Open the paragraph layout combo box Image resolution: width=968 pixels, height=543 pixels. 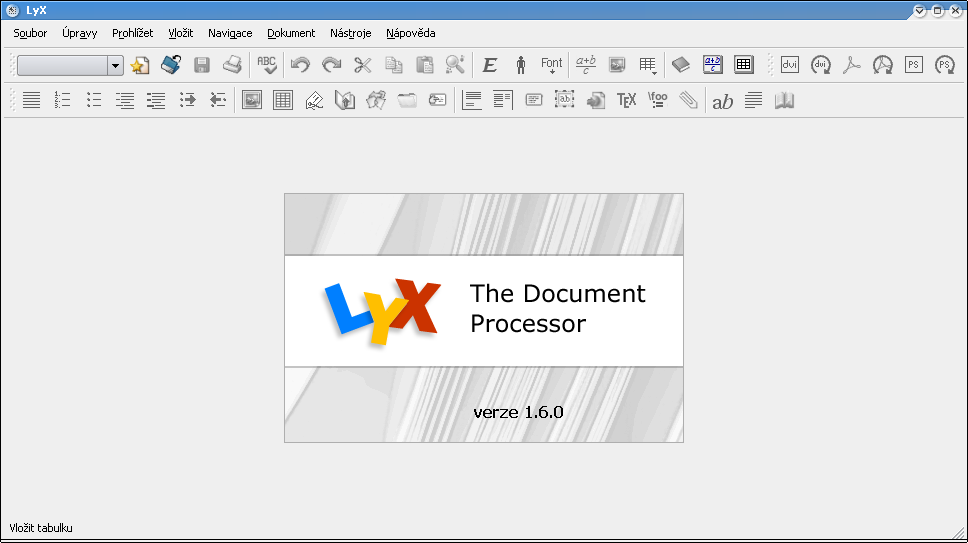[x=70, y=65]
